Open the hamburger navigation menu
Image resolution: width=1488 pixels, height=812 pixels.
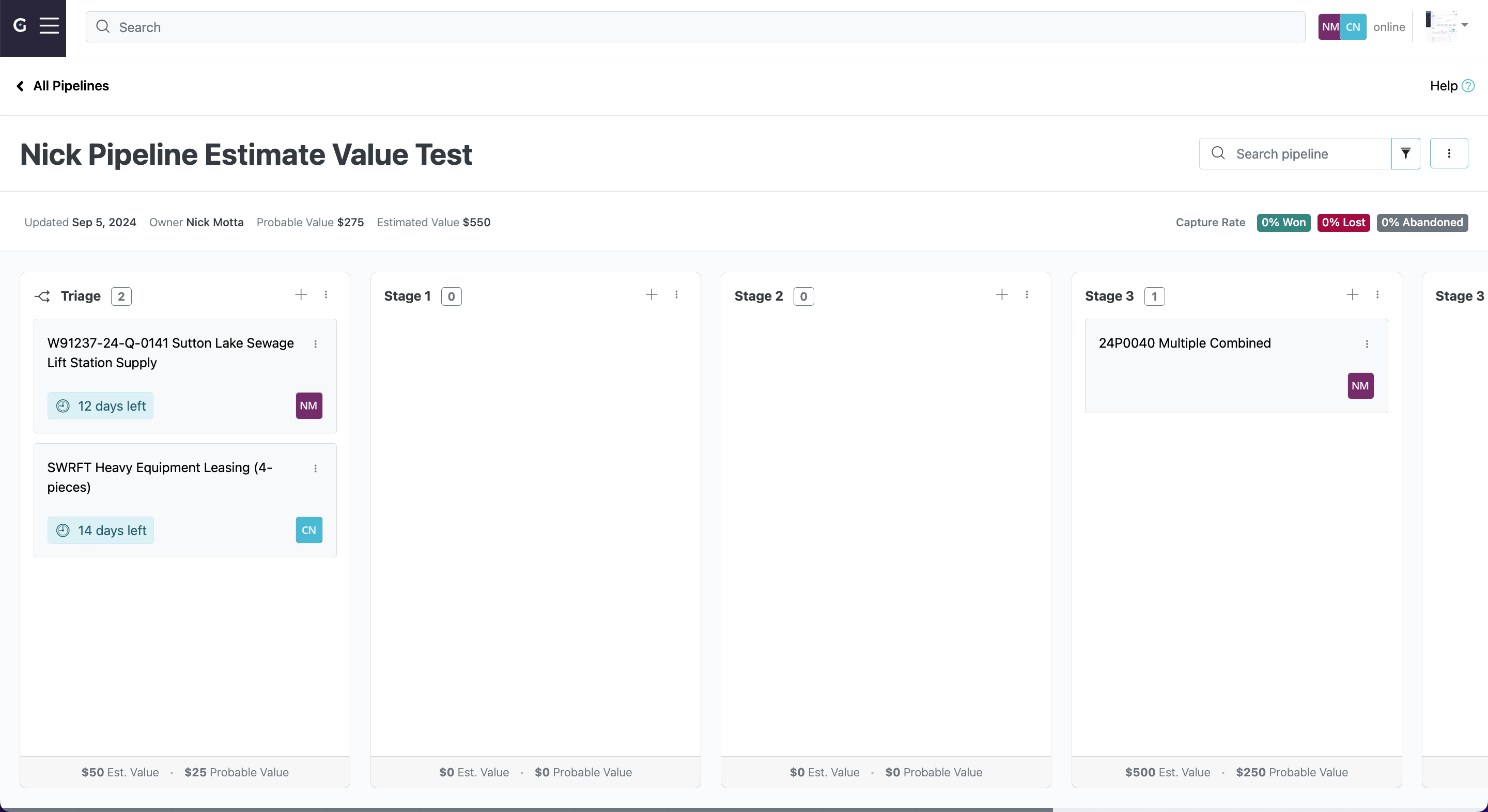pos(49,26)
